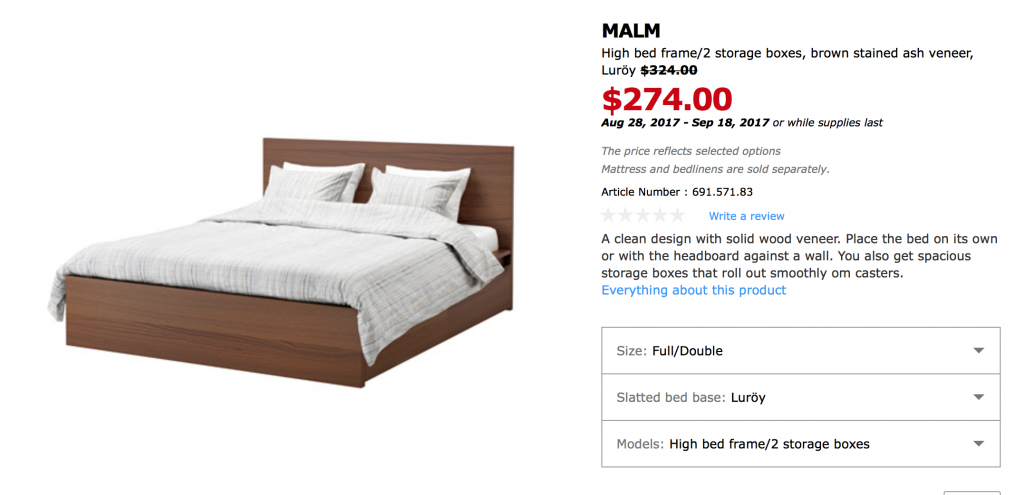
Task: Click the fourth rating star
Action: 660,216
